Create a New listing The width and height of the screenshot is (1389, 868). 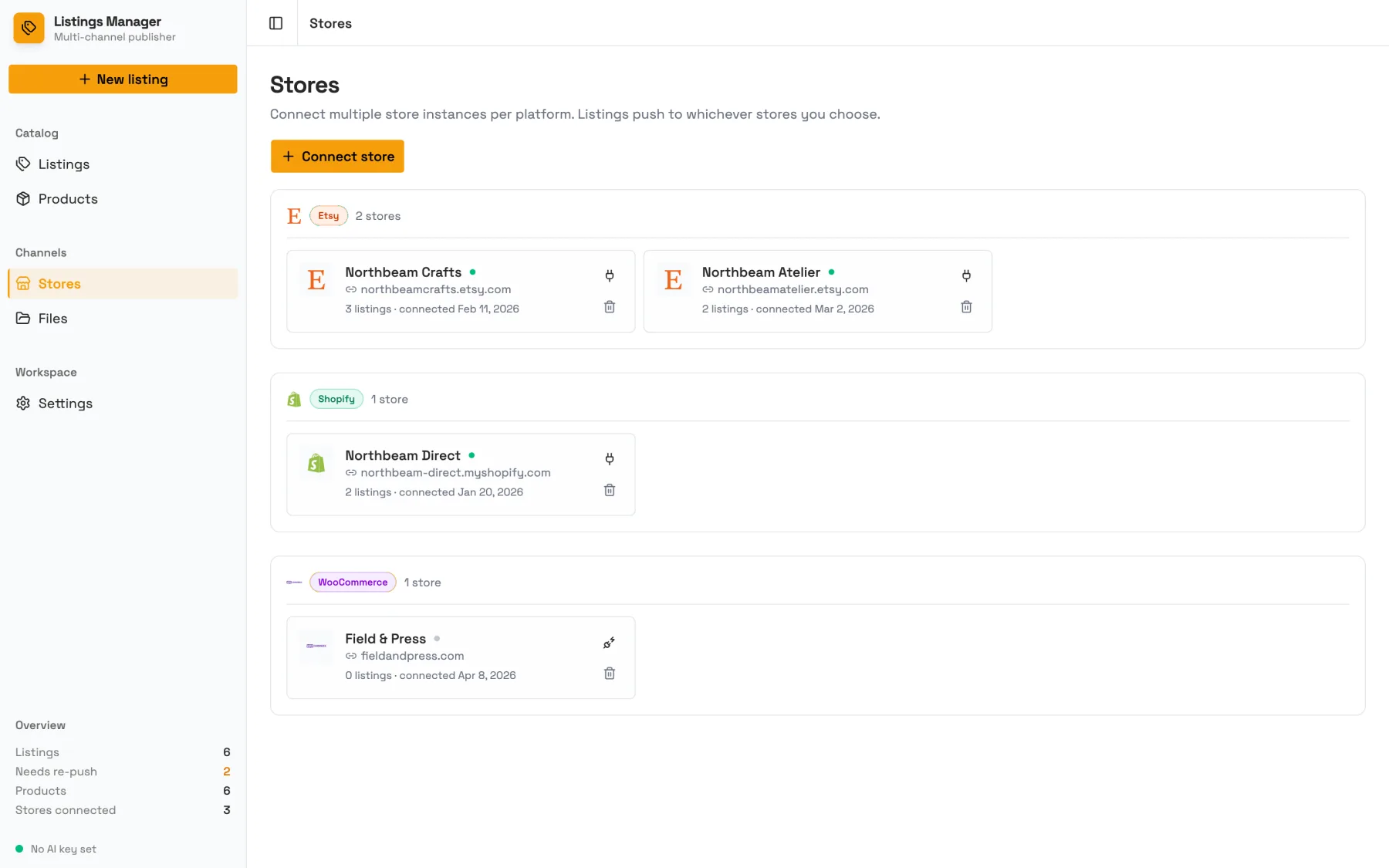click(x=123, y=79)
